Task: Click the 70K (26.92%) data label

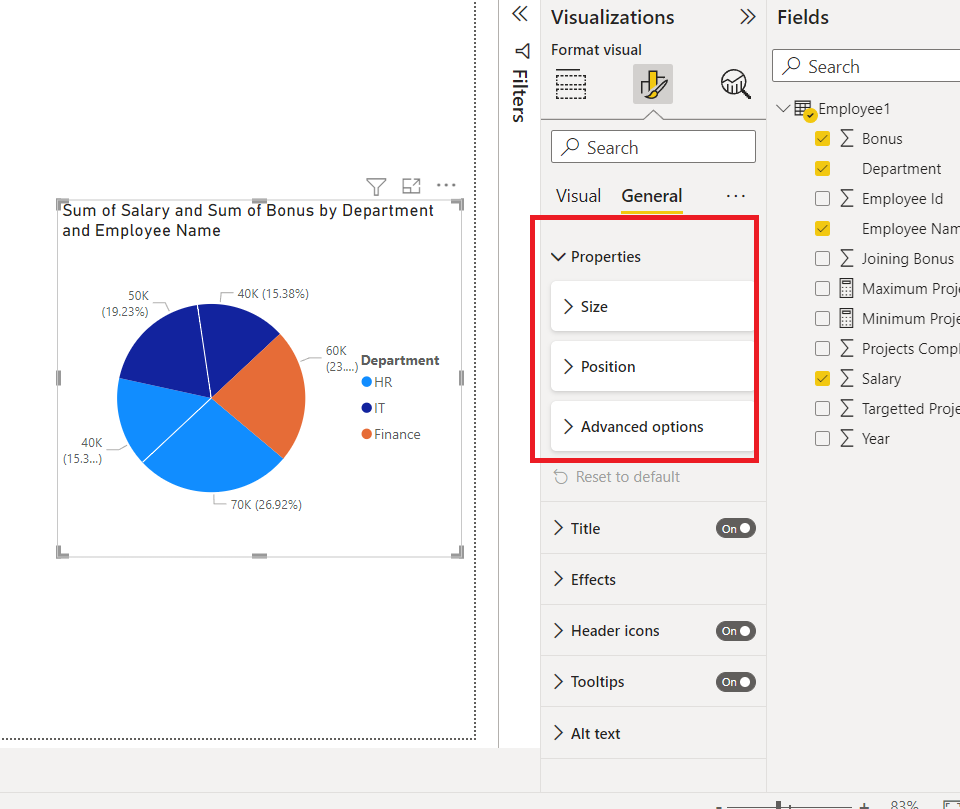Action: coord(266,505)
